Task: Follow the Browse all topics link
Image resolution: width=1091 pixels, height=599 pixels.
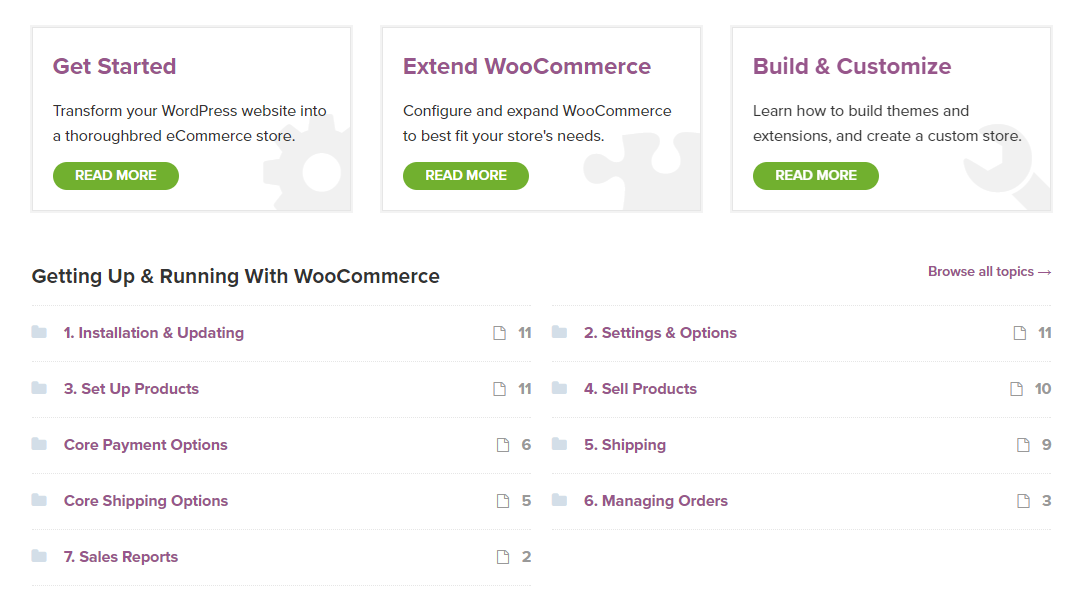Action: 989,271
